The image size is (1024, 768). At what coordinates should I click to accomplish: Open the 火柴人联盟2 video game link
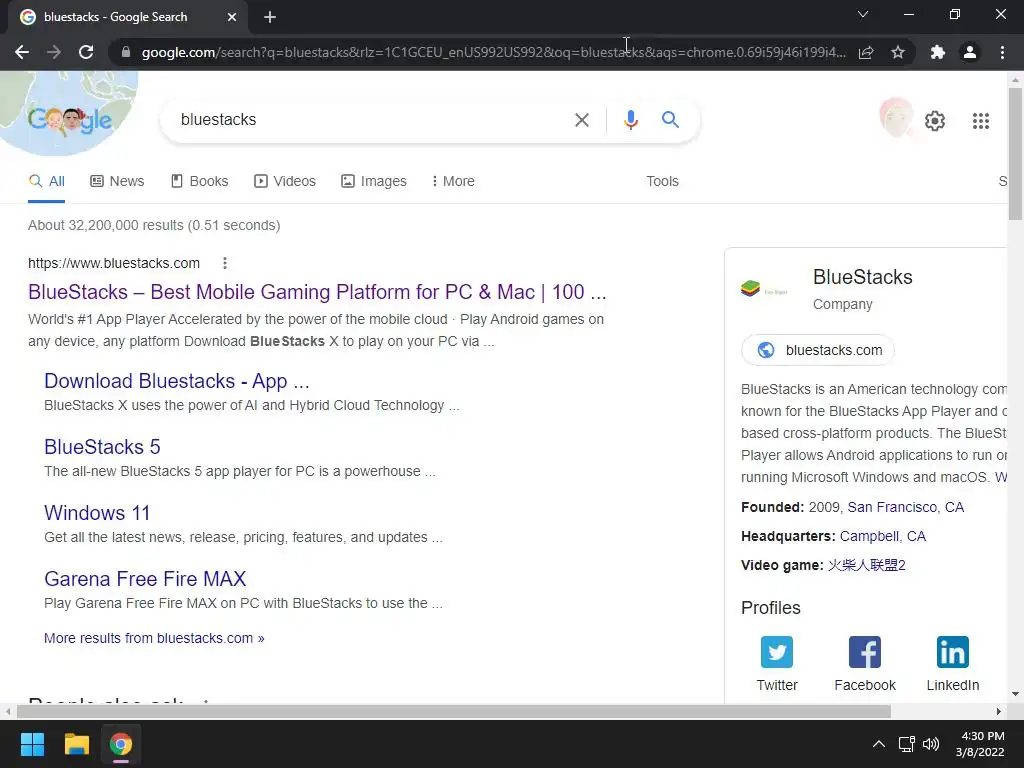tap(866, 565)
